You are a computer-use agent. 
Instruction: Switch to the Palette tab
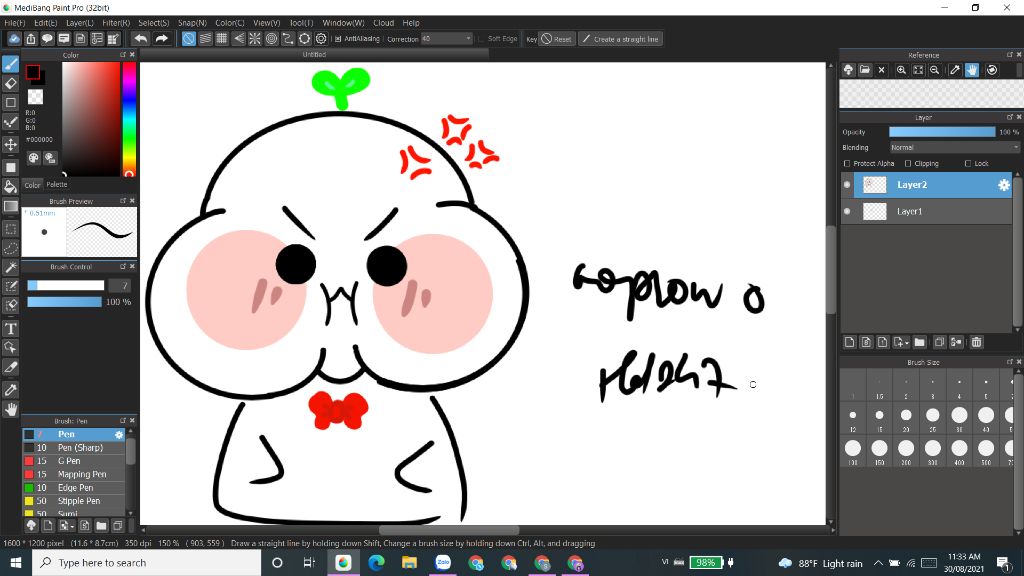57,185
